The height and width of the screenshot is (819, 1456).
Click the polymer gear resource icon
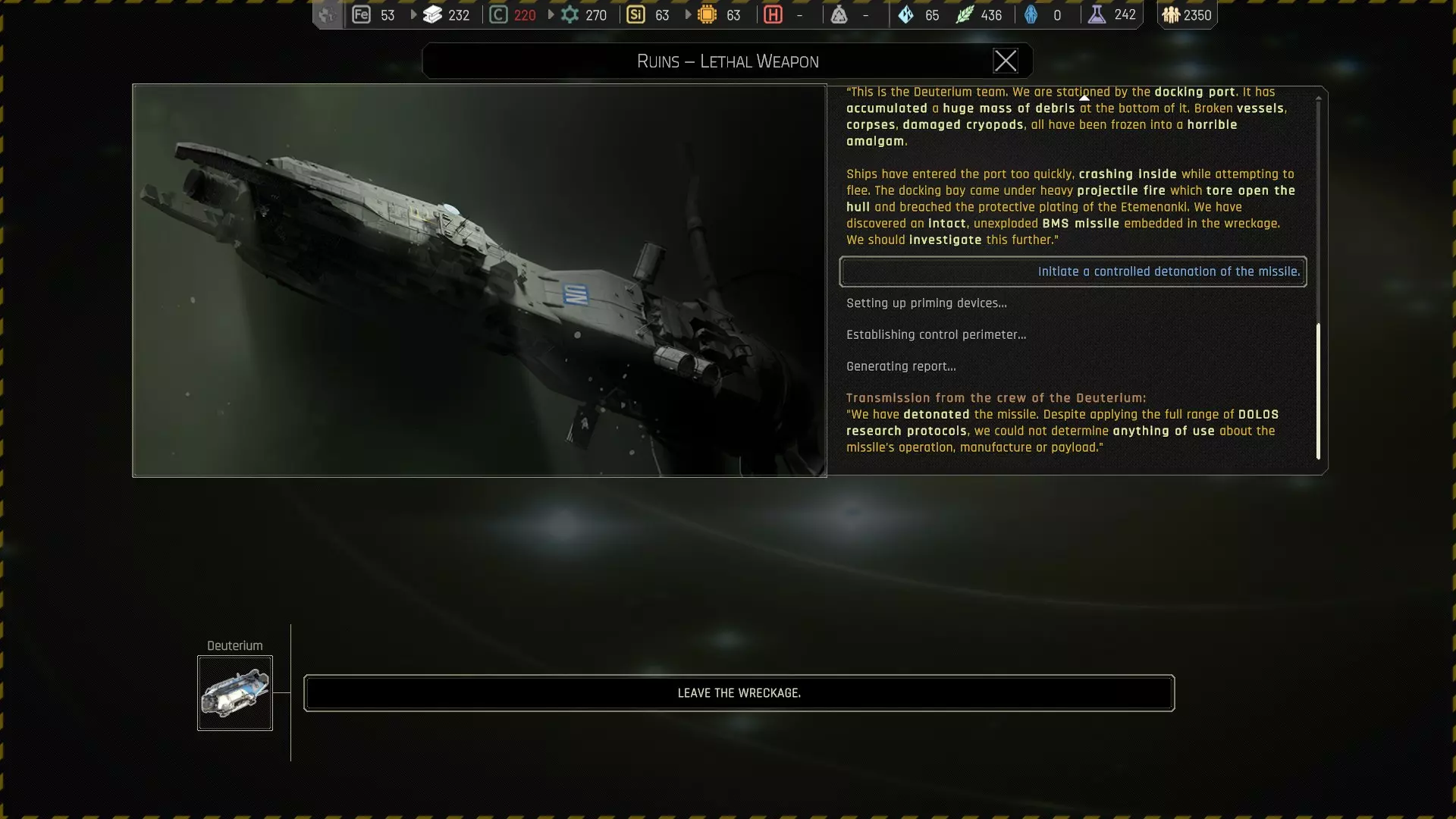click(570, 14)
